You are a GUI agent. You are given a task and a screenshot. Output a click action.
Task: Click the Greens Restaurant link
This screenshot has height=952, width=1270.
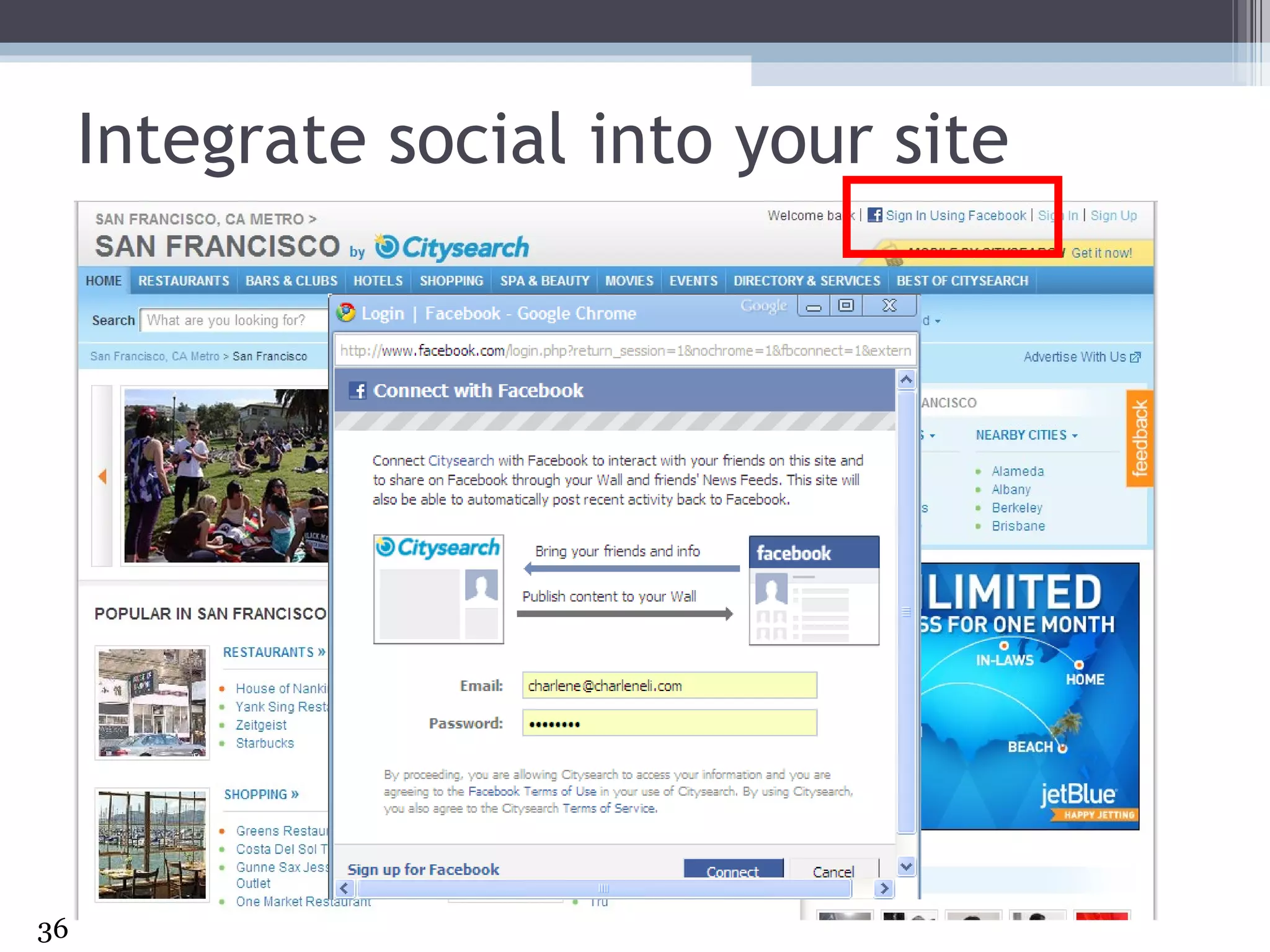pyautogui.click(x=282, y=831)
